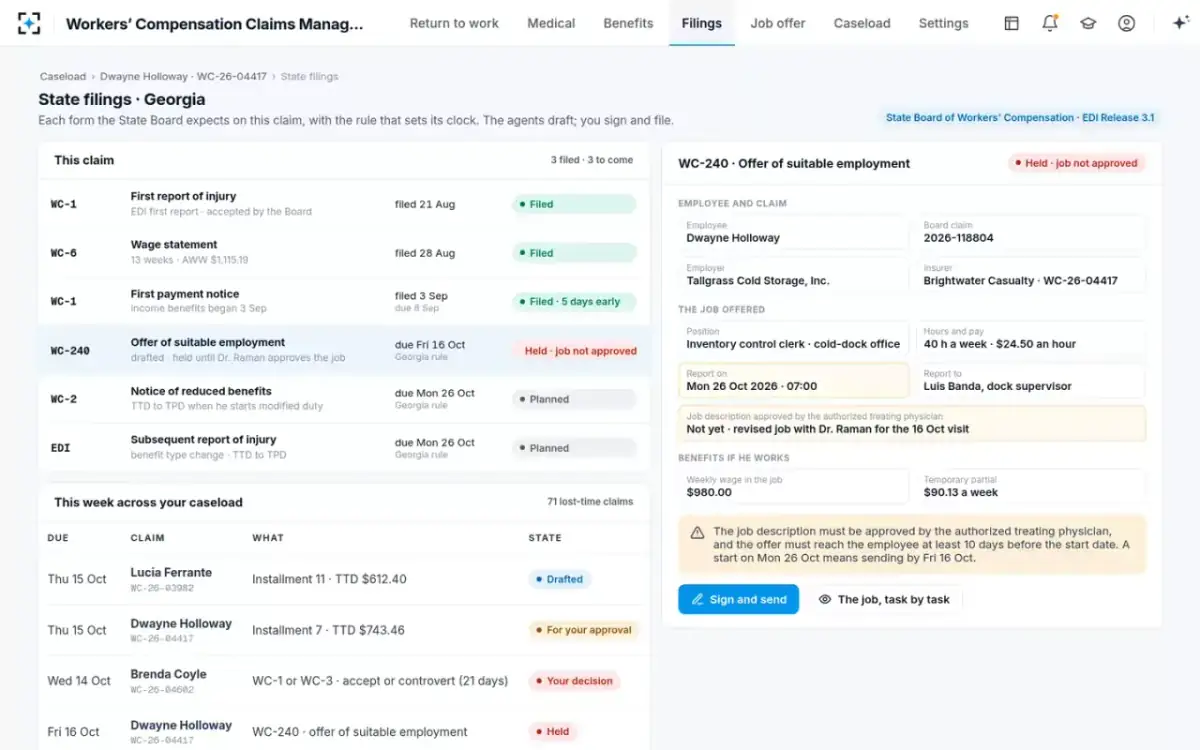The width and height of the screenshot is (1200, 750).
Task: Click Insurer Brightwater Casualty field
Action: pyautogui.click(x=1031, y=275)
